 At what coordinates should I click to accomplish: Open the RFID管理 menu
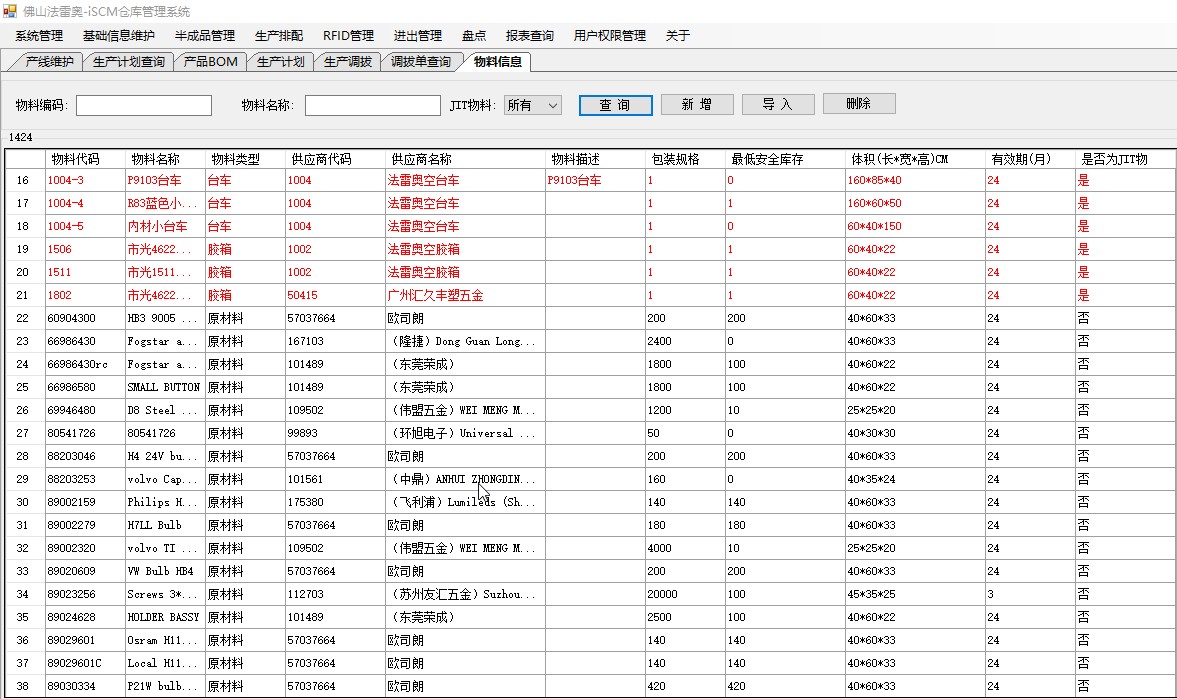tap(348, 35)
